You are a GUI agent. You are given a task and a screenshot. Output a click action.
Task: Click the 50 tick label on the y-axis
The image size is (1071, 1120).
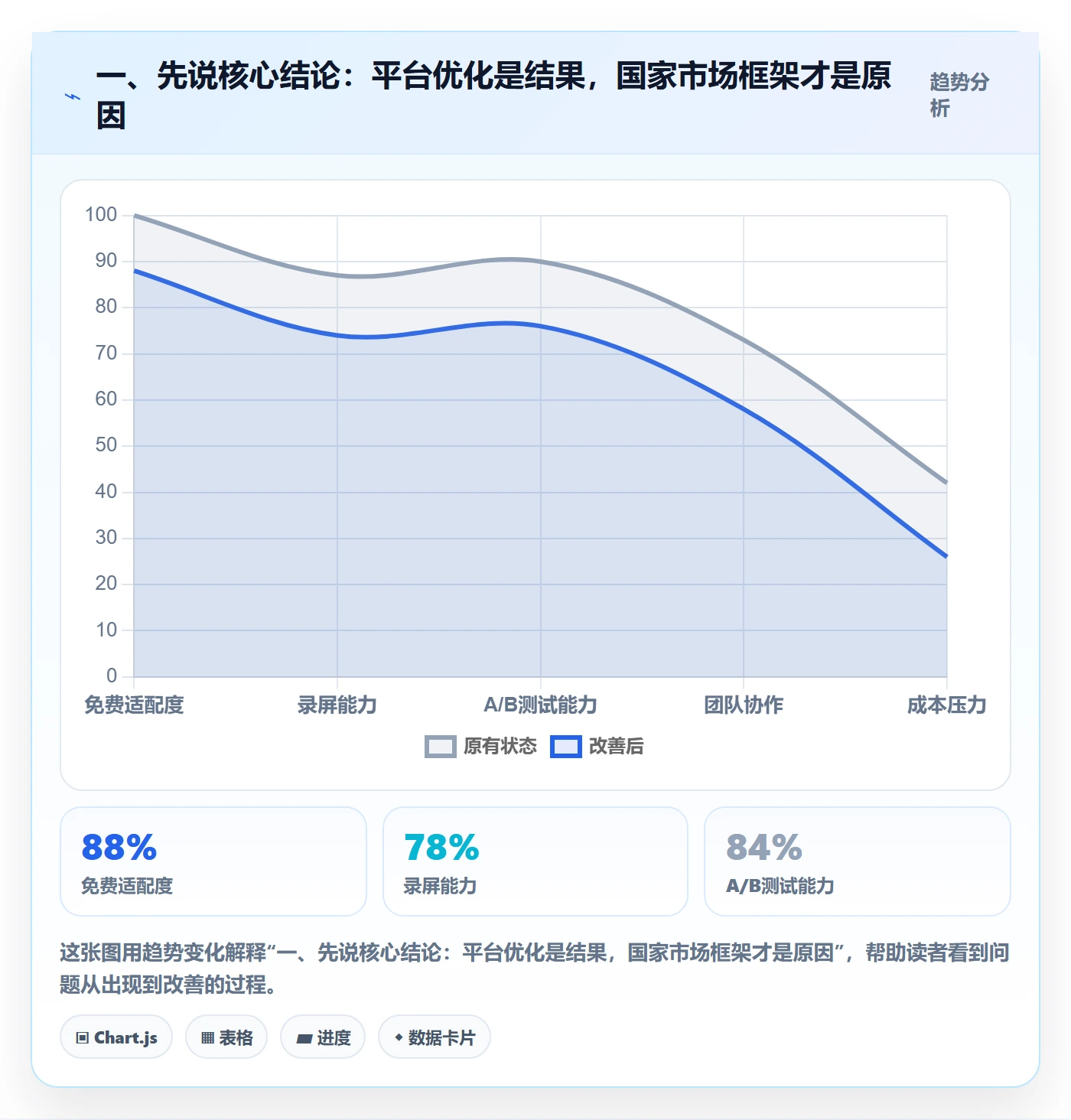[x=106, y=444]
